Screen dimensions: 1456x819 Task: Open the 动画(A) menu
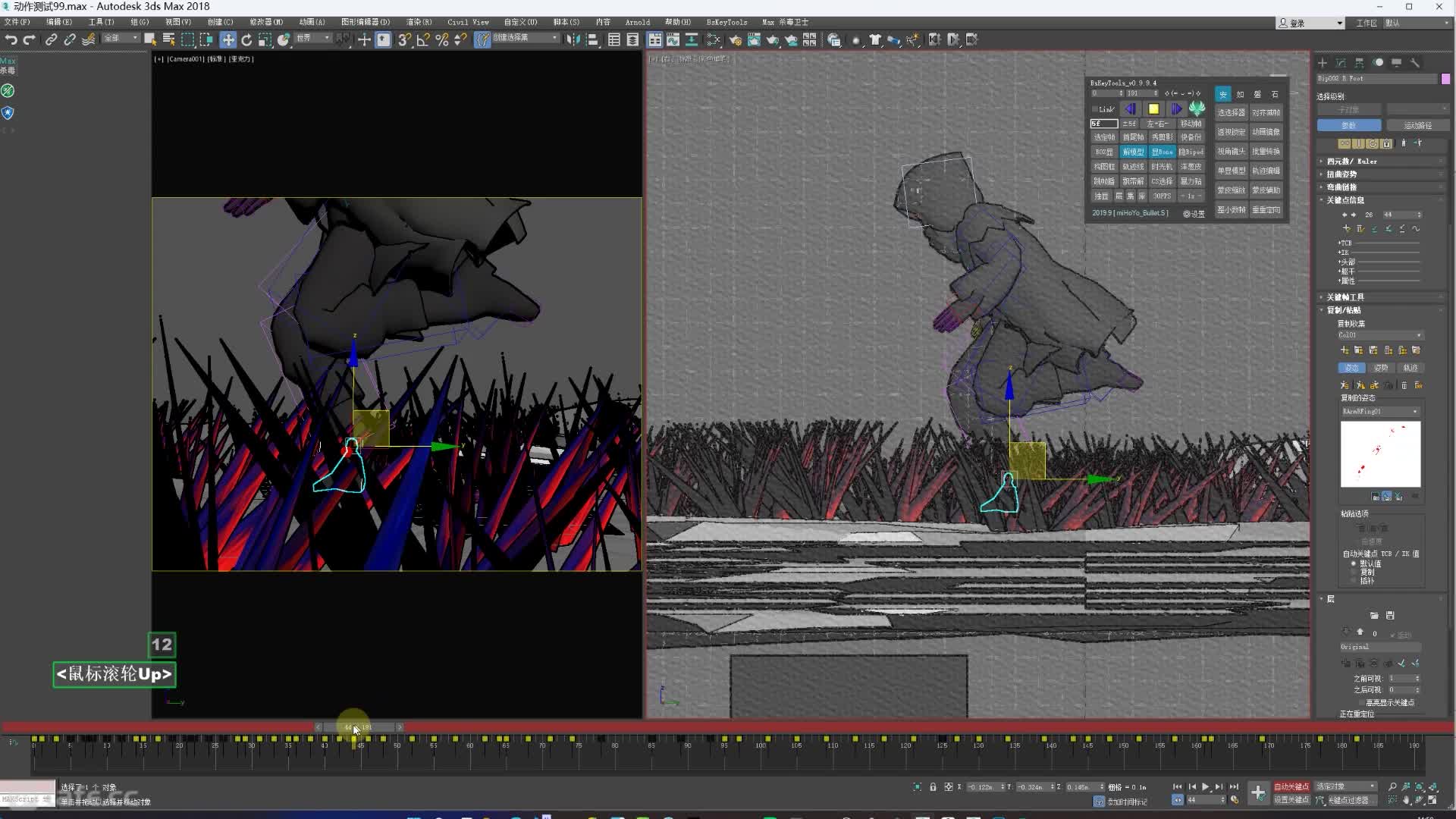point(312,22)
